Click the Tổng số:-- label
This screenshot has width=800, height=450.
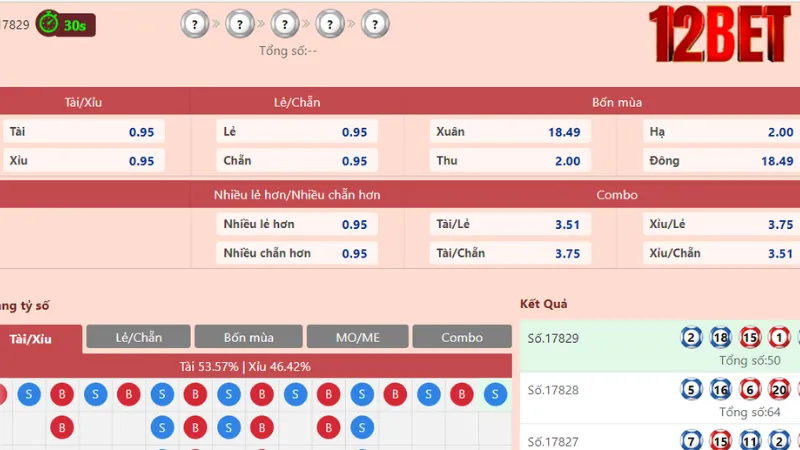coord(288,51)
